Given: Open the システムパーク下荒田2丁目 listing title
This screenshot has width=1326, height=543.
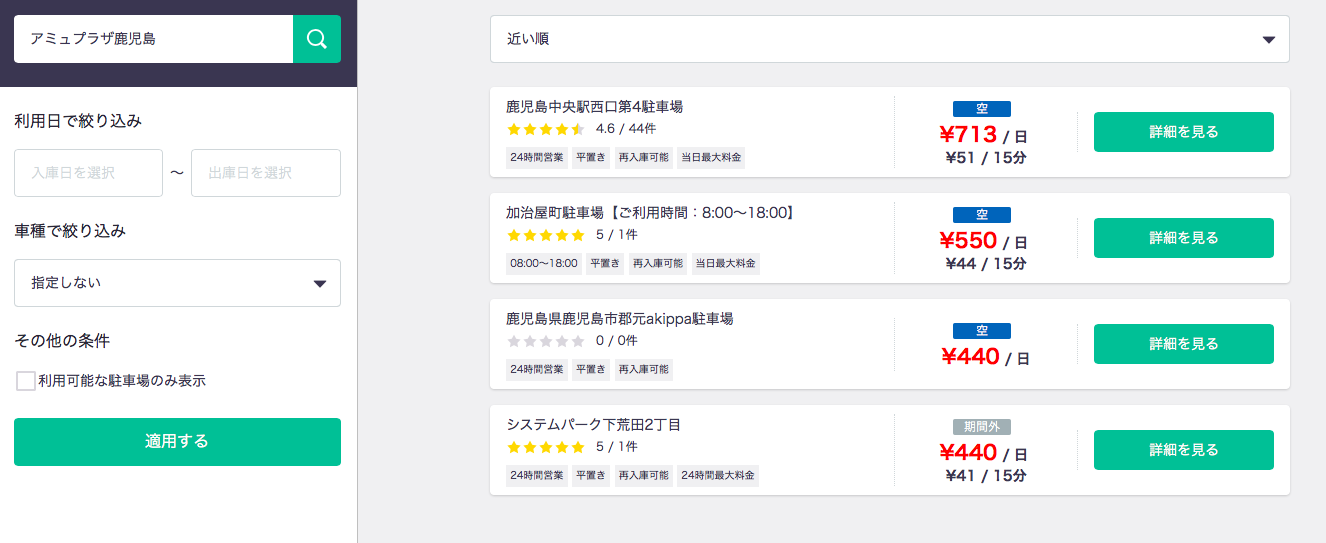Looking at the screenshot, I should [x=593, y=425].
